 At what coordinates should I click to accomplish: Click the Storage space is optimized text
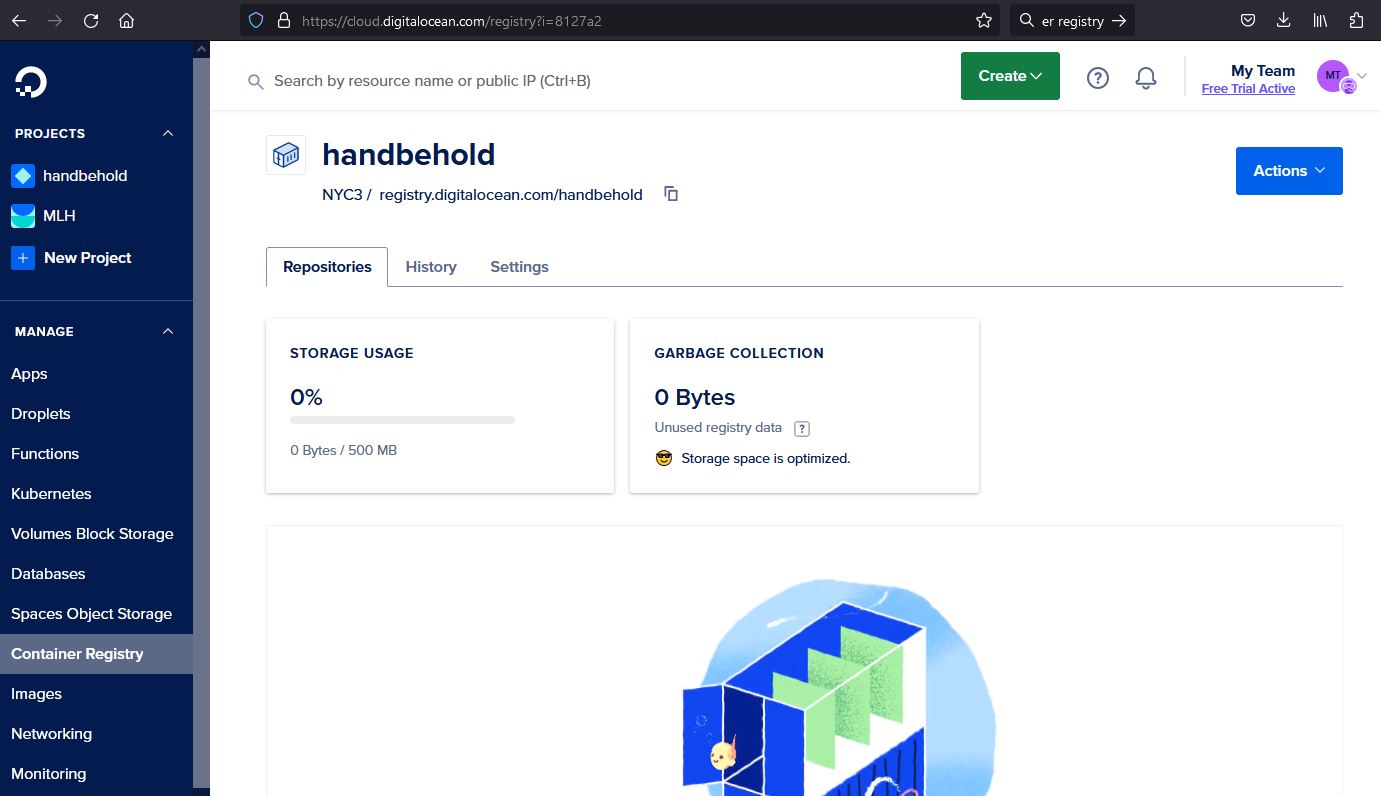click(x=765, y=459)
